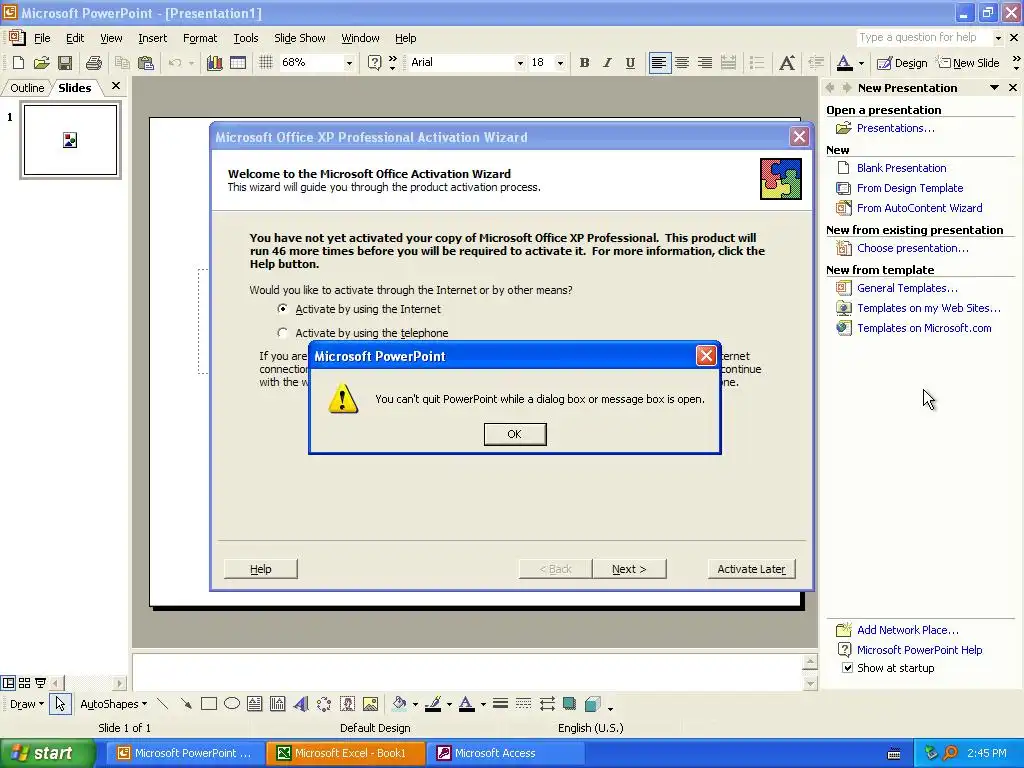
Task: Open the Slide Show menu
Action: pyautogui.click(x=300, y=38)
